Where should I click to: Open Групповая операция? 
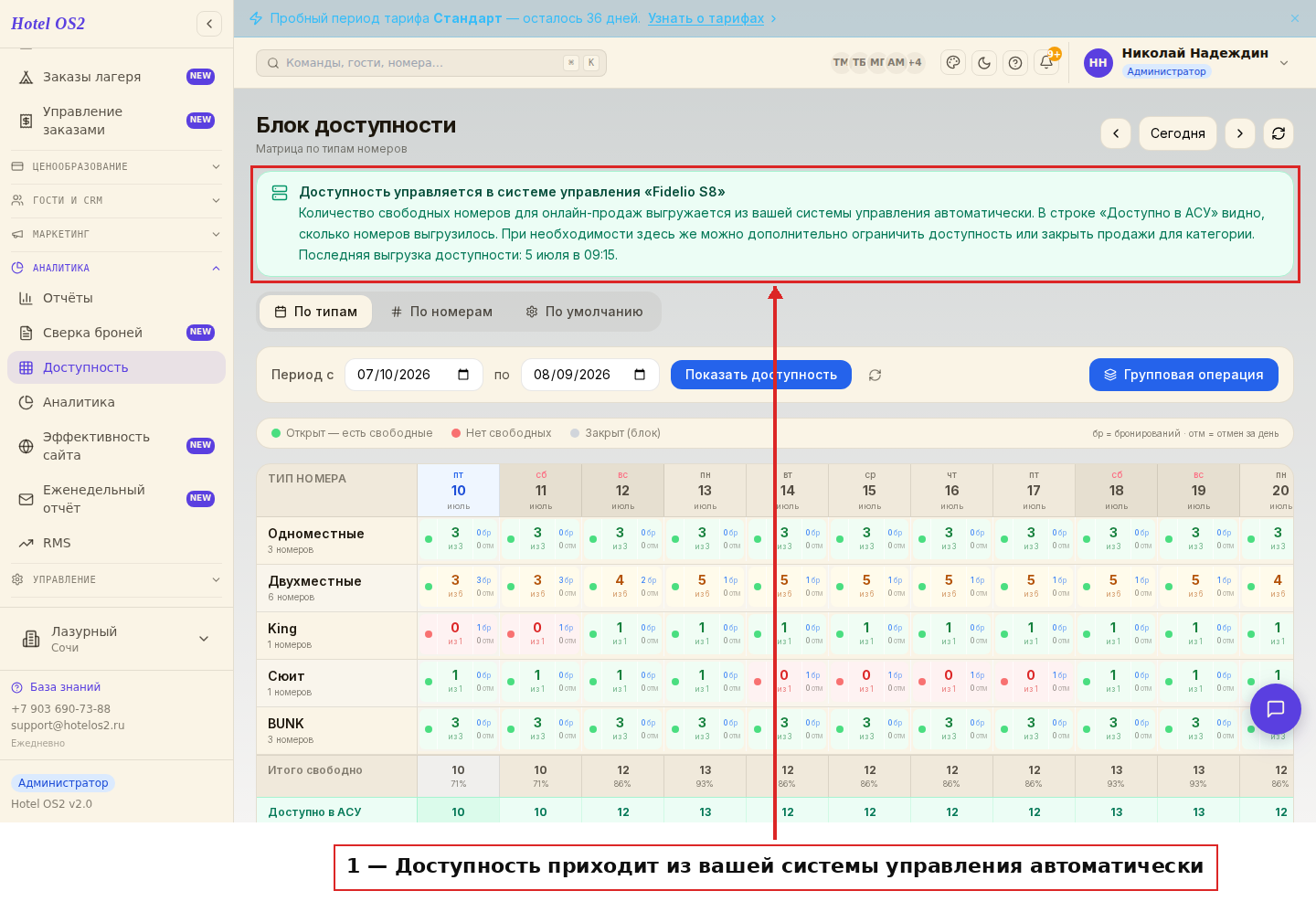point(1183,375)
